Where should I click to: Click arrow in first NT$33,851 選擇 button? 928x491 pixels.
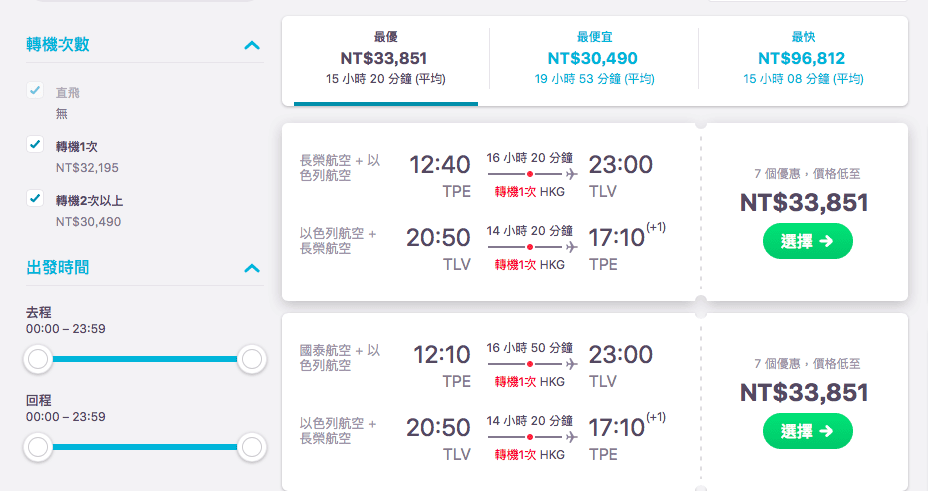point(826,241)
